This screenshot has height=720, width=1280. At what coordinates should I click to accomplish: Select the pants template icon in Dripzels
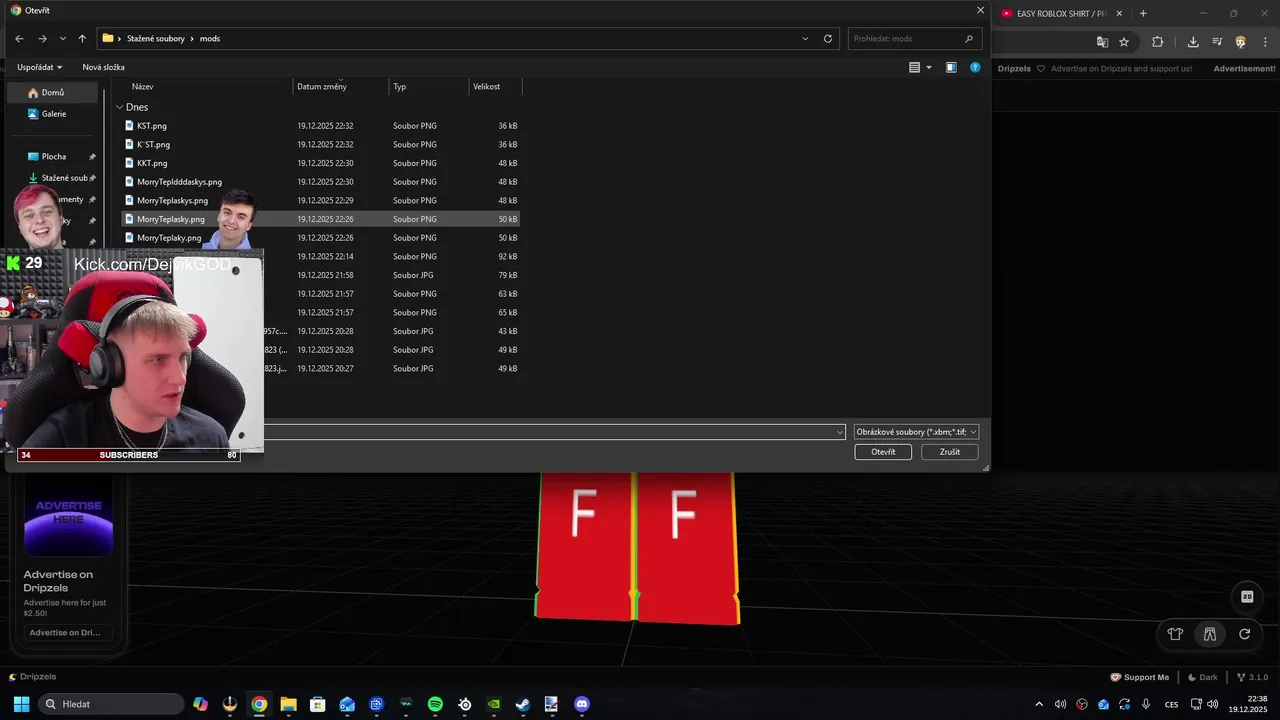(x=1209, y=634)
